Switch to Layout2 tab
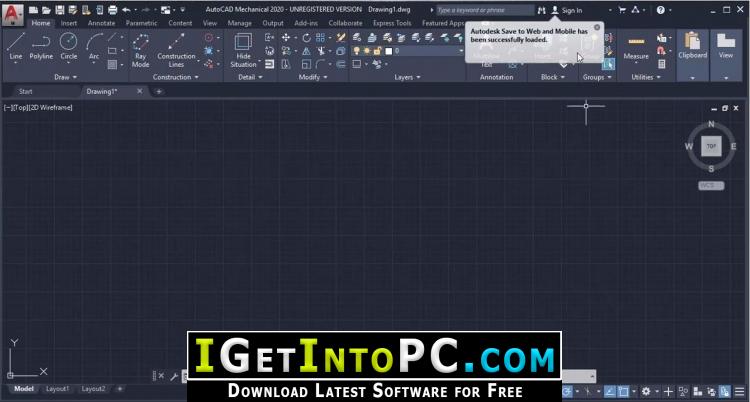Screen dimensions: 750x402 coord(93,389)
